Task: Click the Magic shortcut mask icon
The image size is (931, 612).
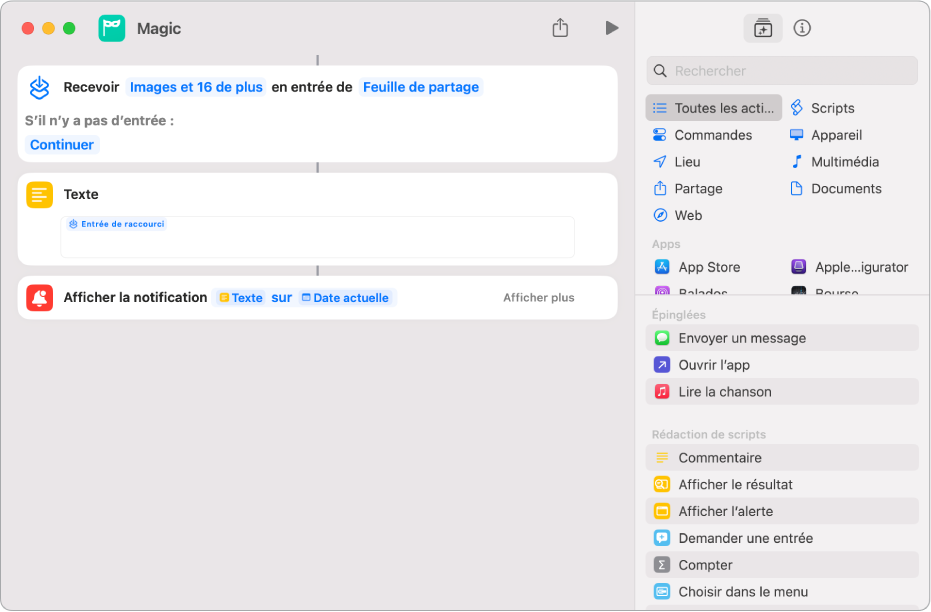Action: (x=112, y=28)
